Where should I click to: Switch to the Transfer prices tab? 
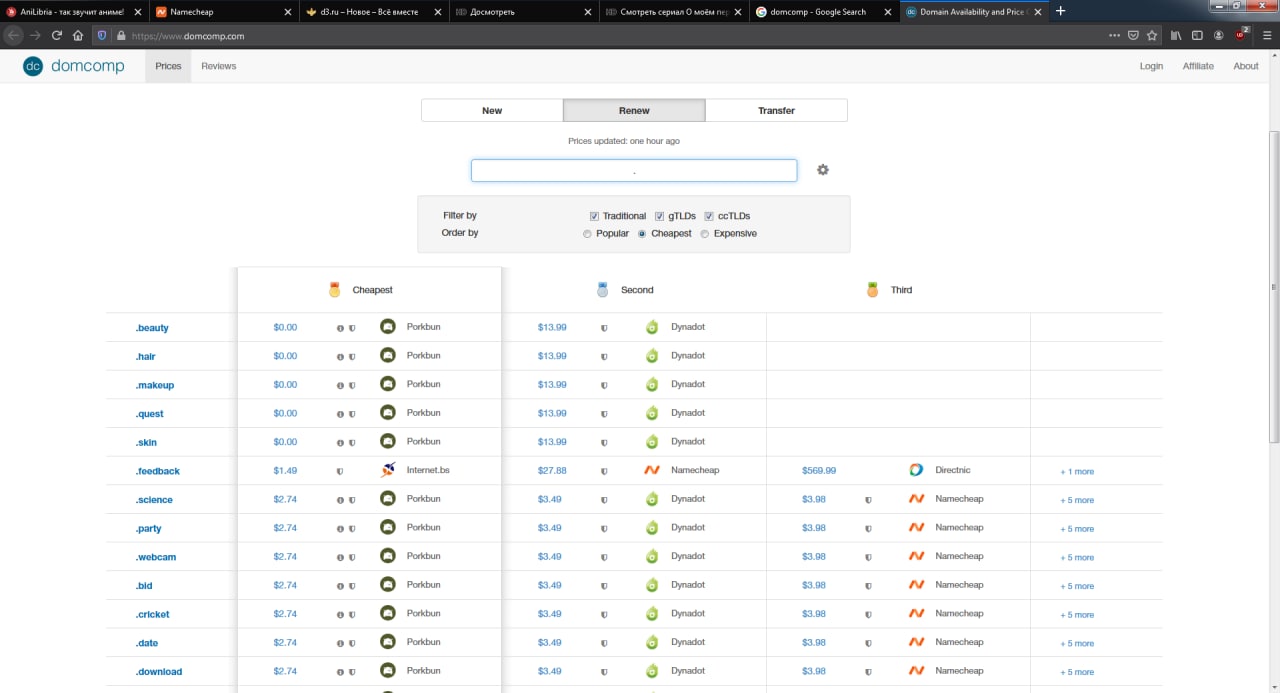[776, 110]
